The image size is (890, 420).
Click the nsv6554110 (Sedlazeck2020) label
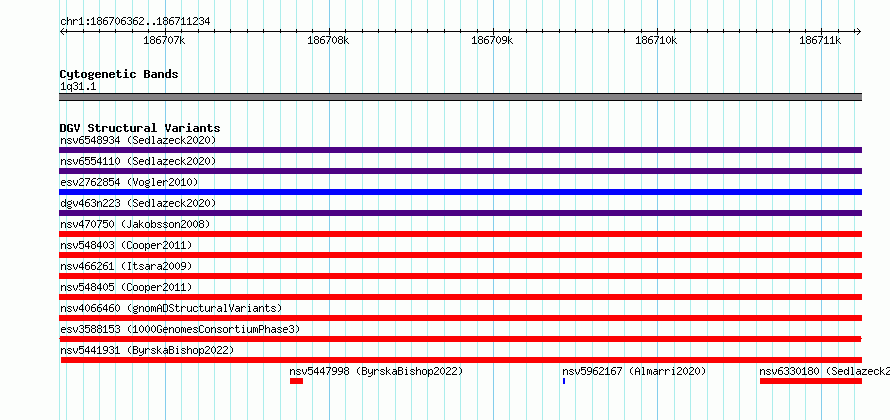click(138, 161)
